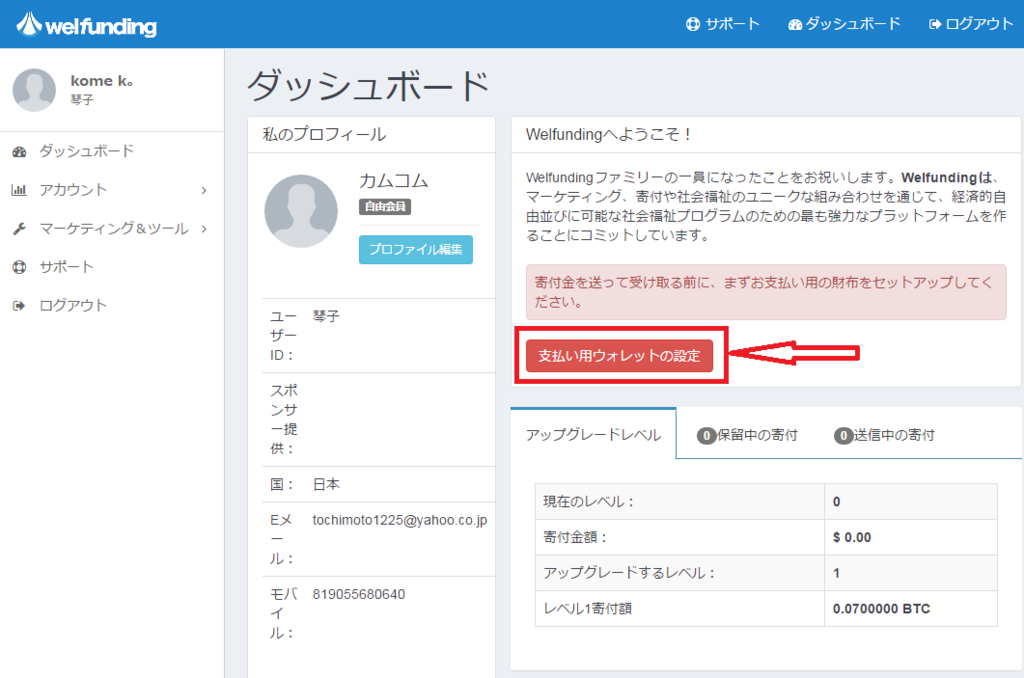Image resolution: width=1024 pixels, height=678 pixels.
Task: Click the logout arrow icon in top bar
Action: (x=935, y=24)
